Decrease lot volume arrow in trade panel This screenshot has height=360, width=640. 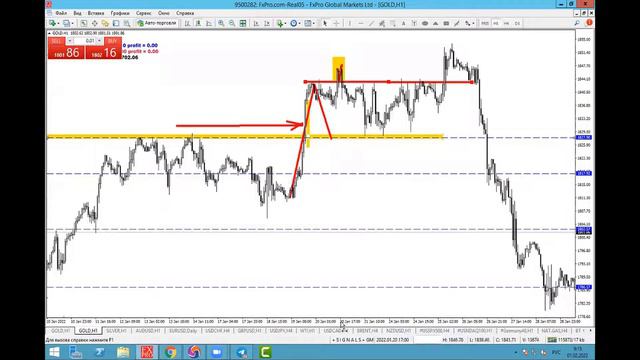[x=69, y=41]
